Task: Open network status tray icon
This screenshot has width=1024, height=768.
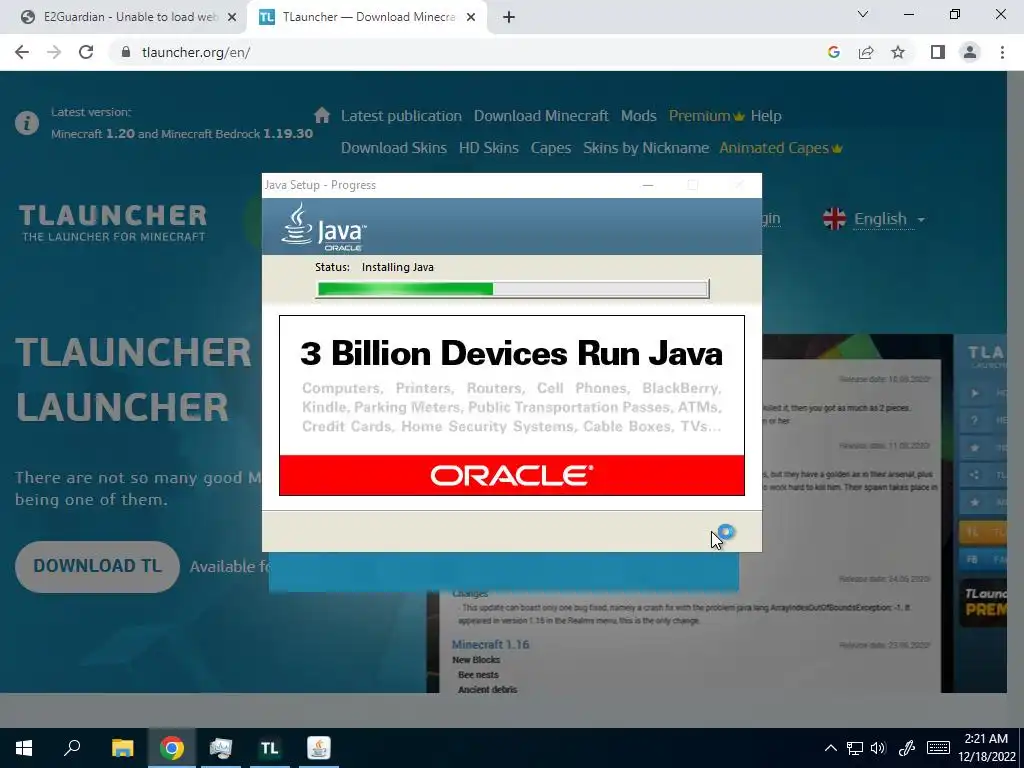Action: pos(855,748)
